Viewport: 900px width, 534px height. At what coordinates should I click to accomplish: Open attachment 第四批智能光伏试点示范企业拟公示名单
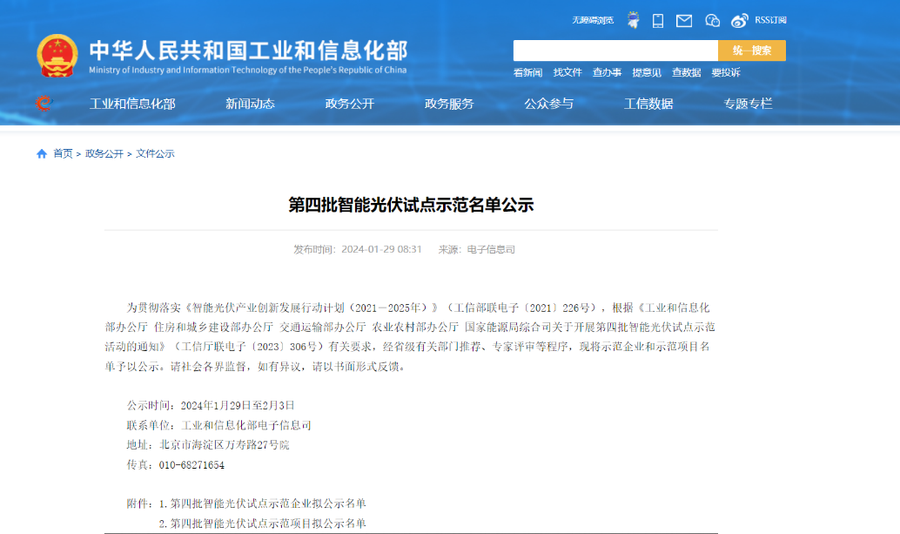[x=268, y=503]
